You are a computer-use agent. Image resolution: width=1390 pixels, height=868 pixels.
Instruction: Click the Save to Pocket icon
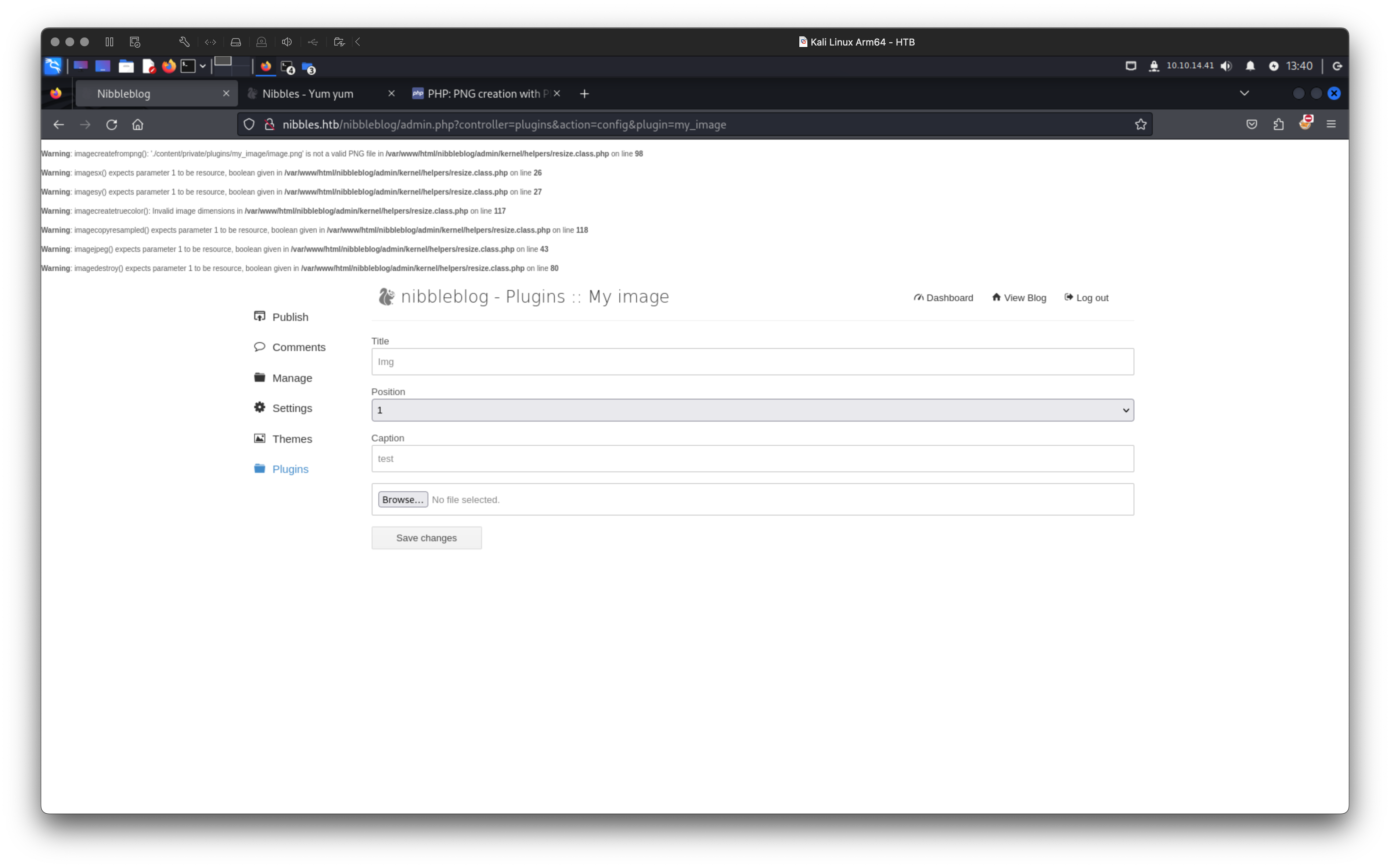click(1252, 124)
